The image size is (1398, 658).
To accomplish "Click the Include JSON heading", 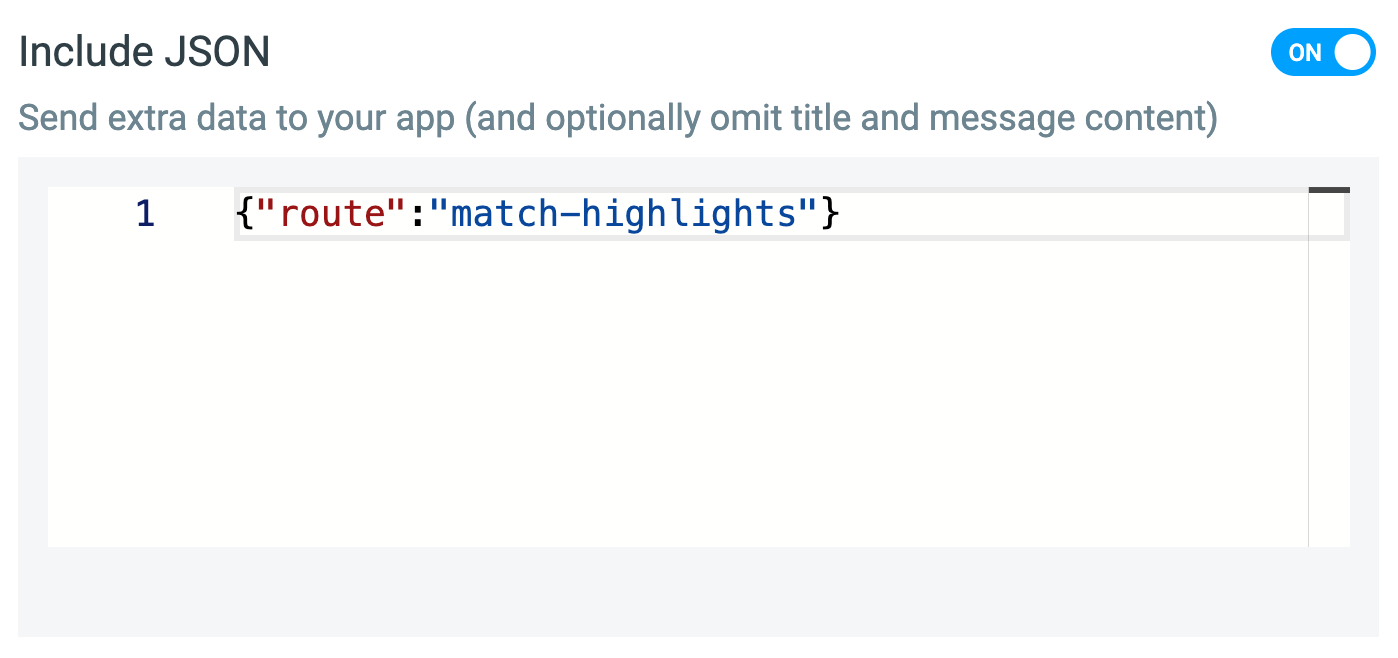I will (x=144, y=52).
